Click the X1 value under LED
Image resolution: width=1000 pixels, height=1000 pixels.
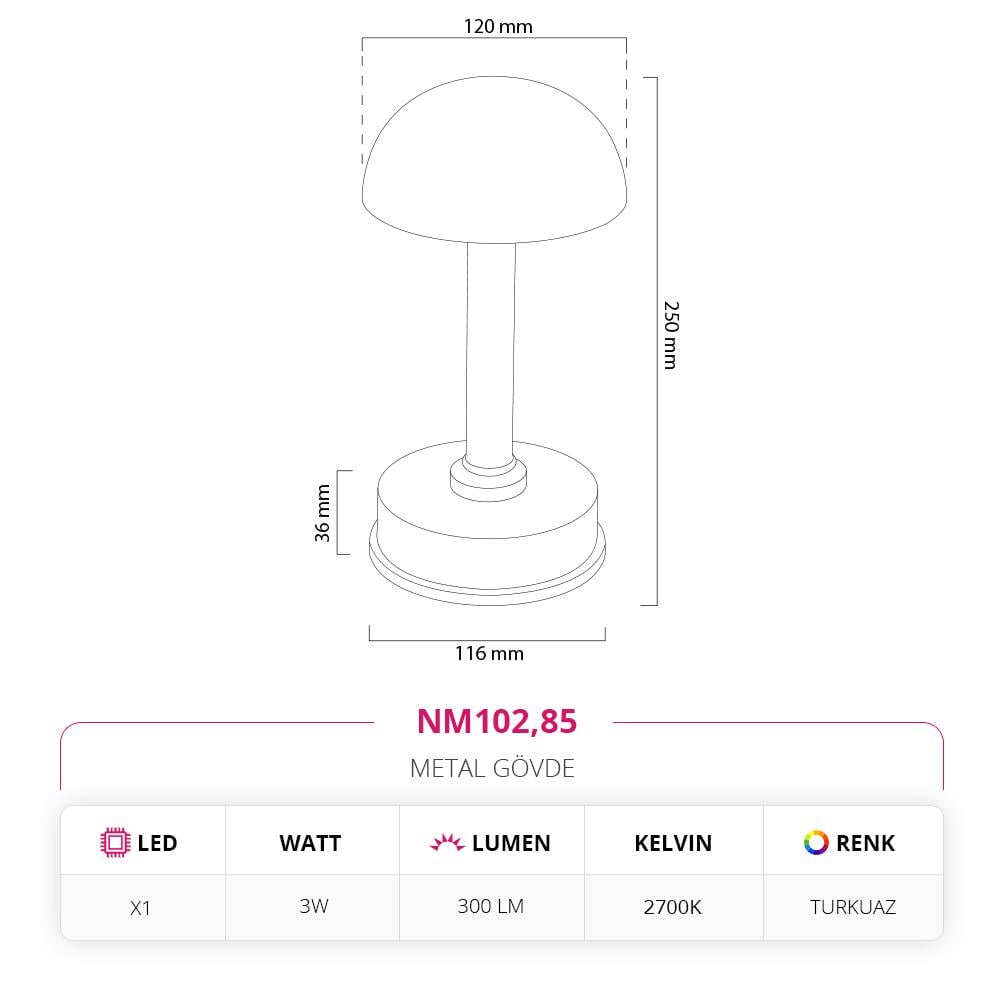click(x=140, y=908)
